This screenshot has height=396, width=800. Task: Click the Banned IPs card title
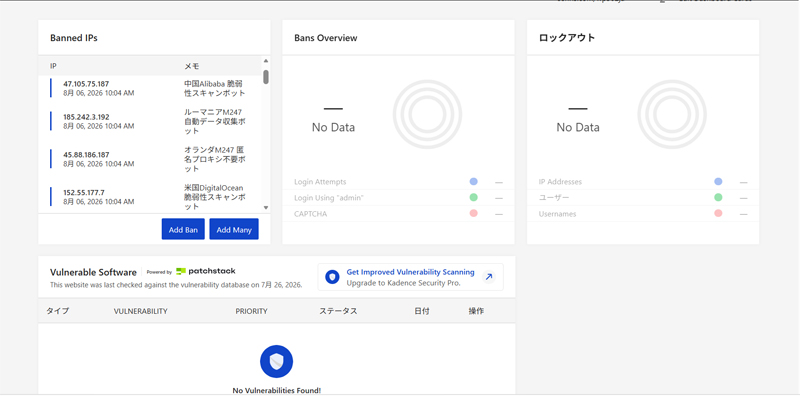coord(73,38)
